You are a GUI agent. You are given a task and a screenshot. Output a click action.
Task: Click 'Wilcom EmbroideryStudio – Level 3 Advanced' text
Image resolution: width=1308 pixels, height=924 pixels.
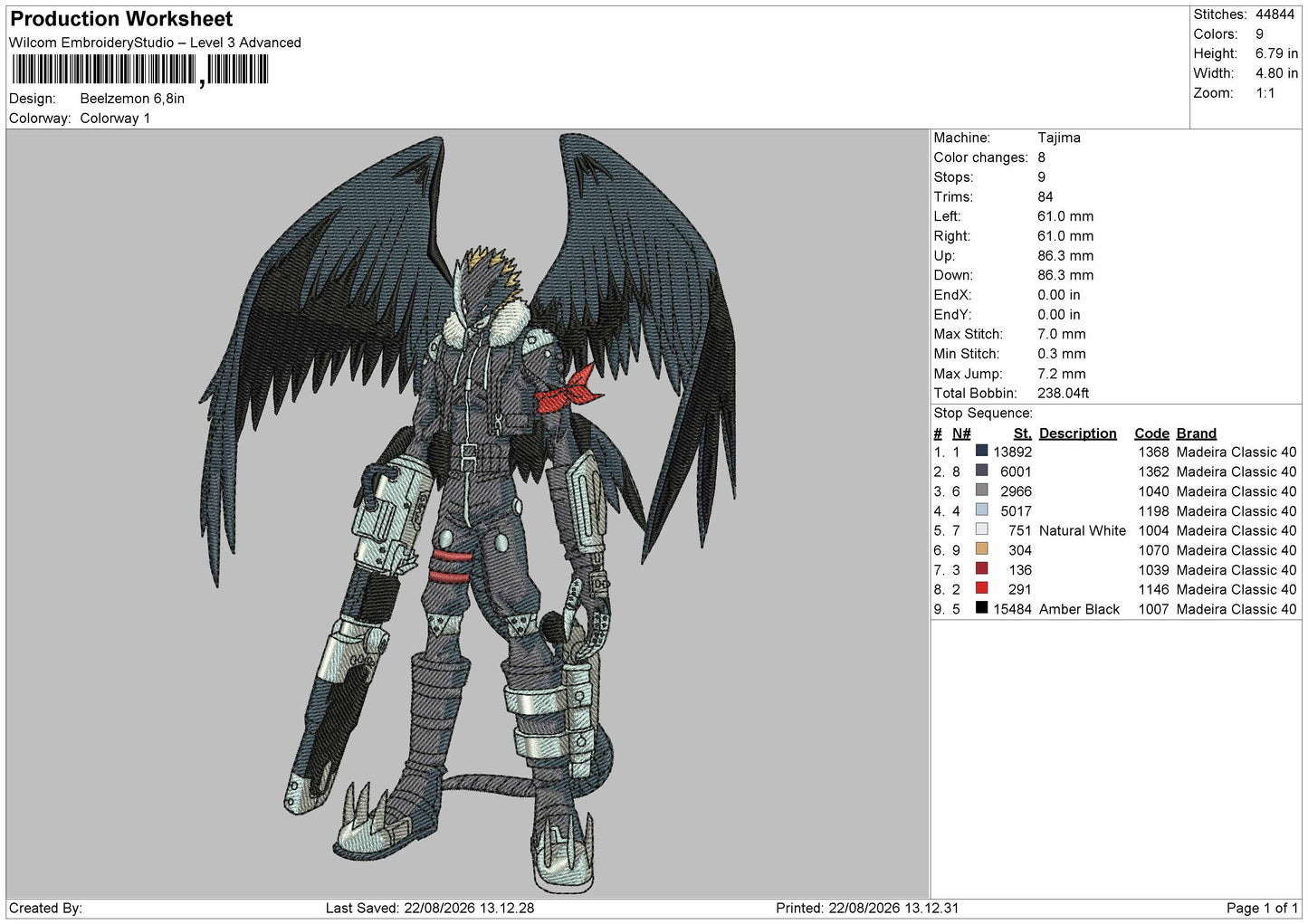click(155, 43)
